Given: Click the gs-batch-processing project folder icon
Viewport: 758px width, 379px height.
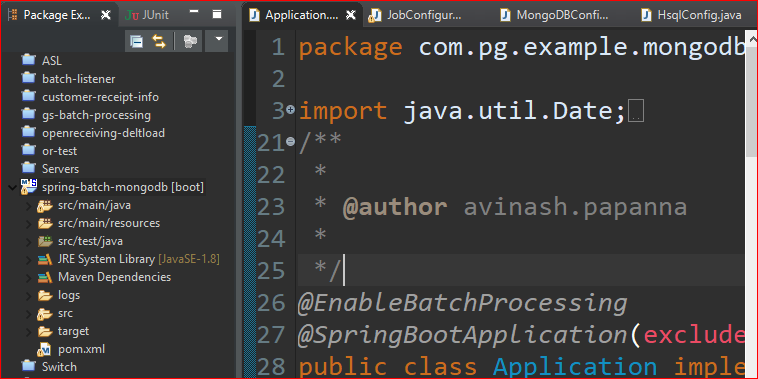Looking at the screenshot, I should [29, 114].
